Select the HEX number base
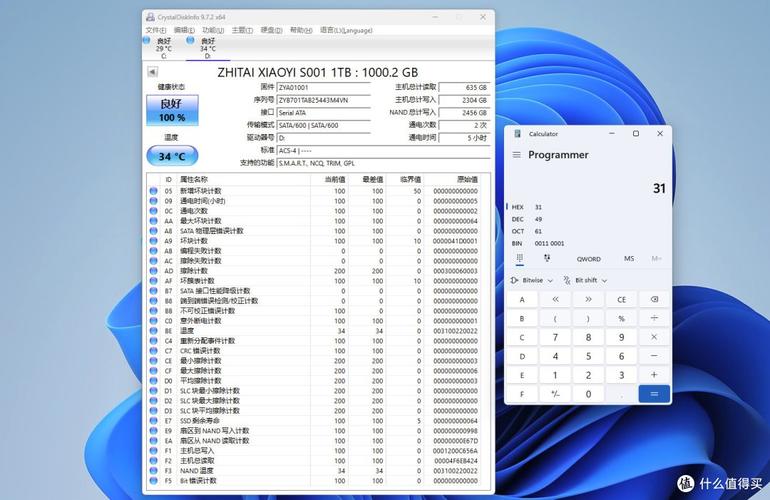The height and width of the screenshot is (500, 770). coord(518,208)
